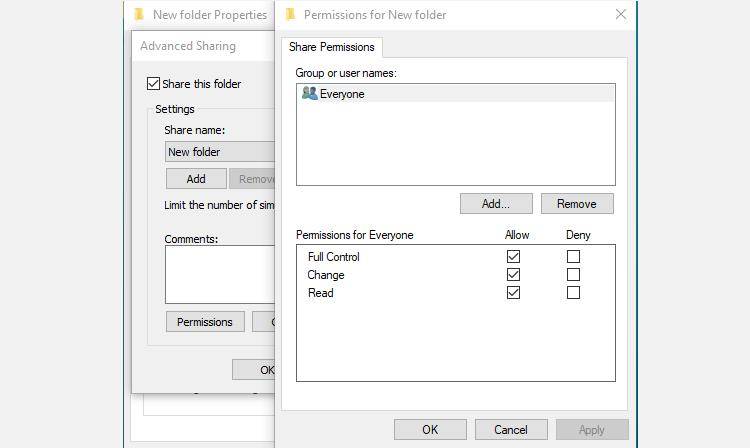Cancel the Permissions dialog
The height and width of the screenshot is (448, 750).
(x=510, y=430)
